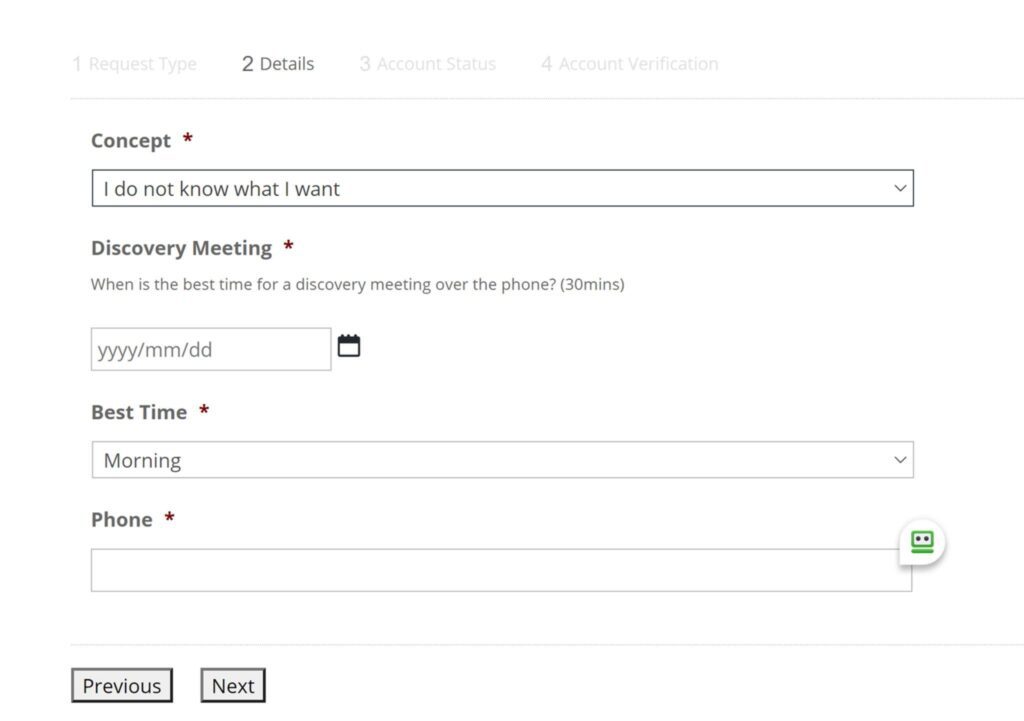Click the discovery meeting helper text
This screenshot has width=1024, height=721.
tap(357, 284)
